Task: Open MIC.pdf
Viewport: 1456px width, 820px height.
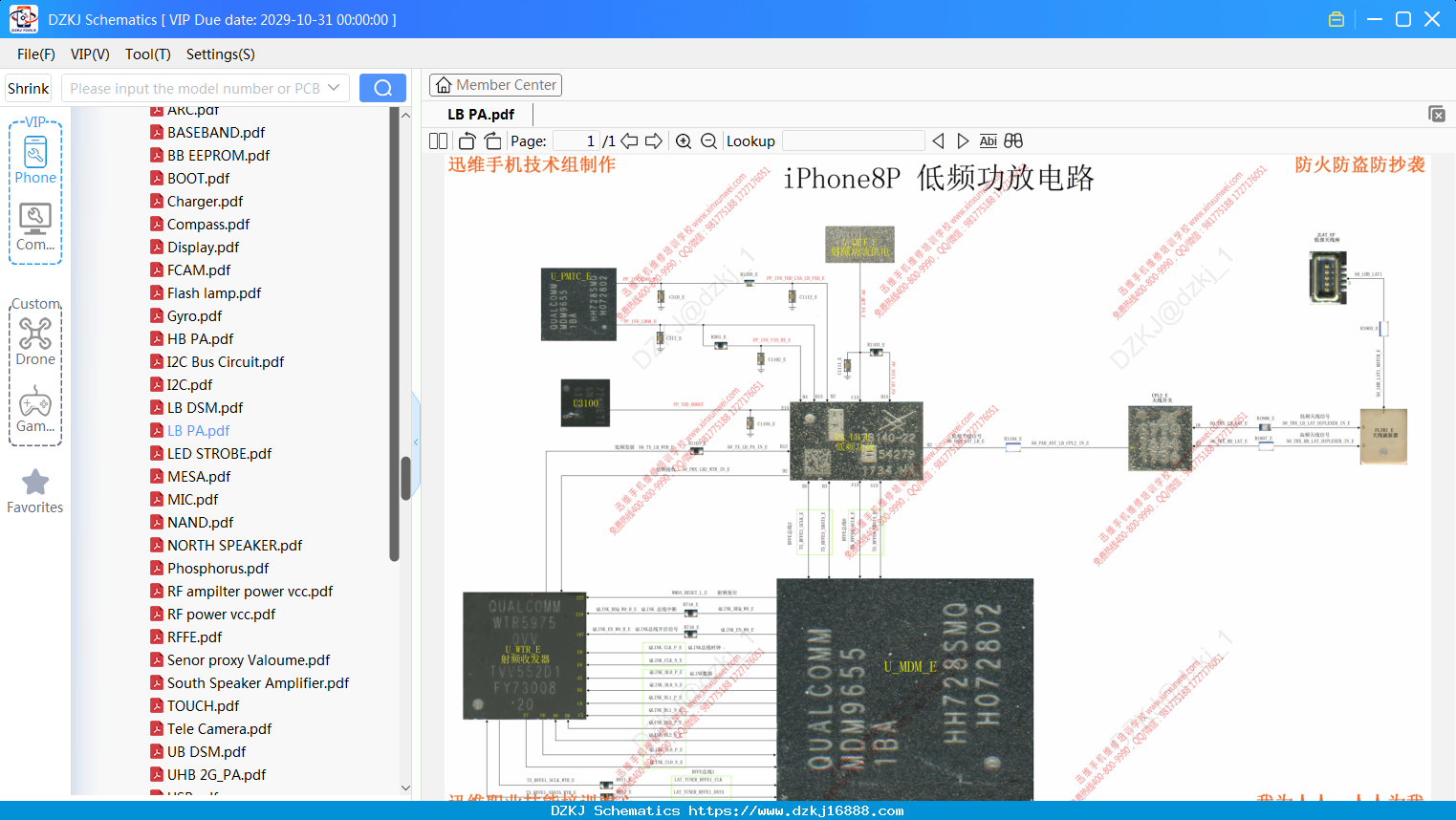Action: 192,499
